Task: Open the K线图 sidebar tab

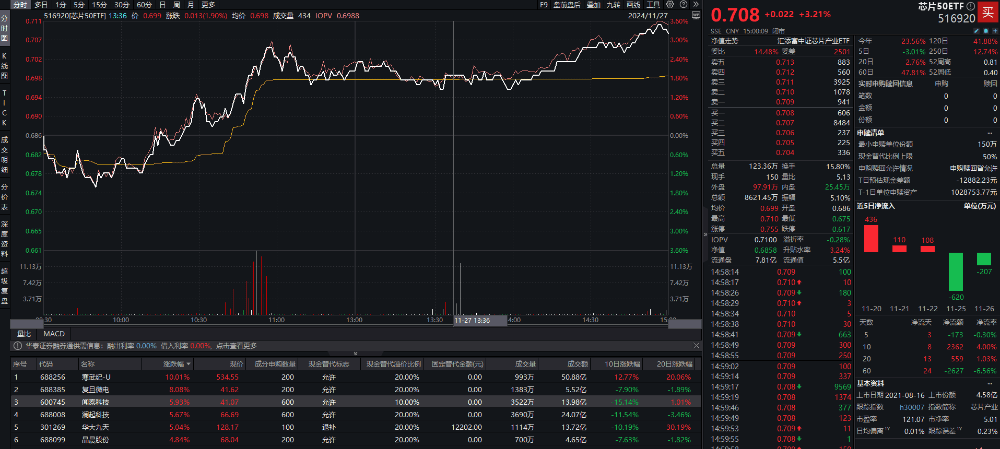Action: click(x=4, y=66)
